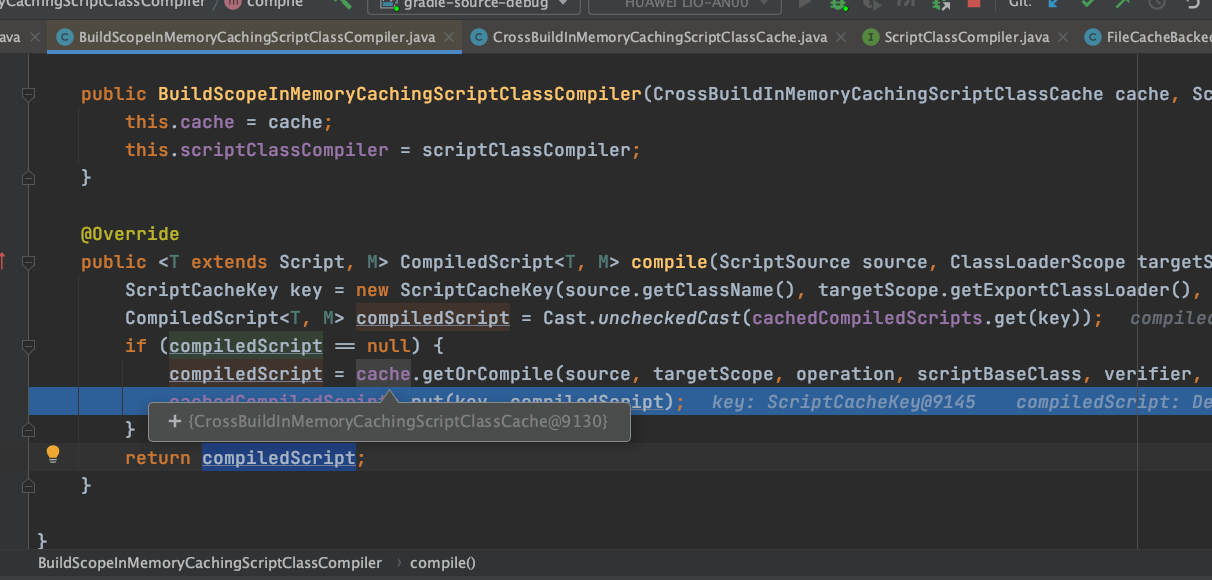The image size is (1212, 580).
Task: Click compiledScript in the if condition
Action: pos(246,346)
